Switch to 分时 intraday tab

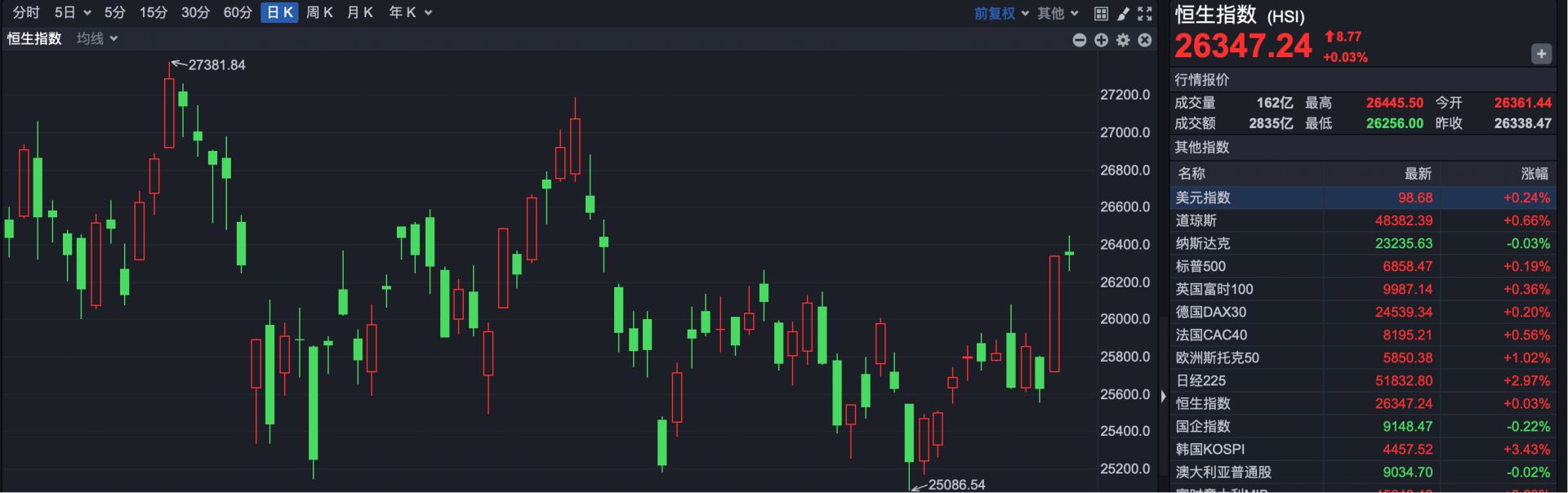pos(26,12)
